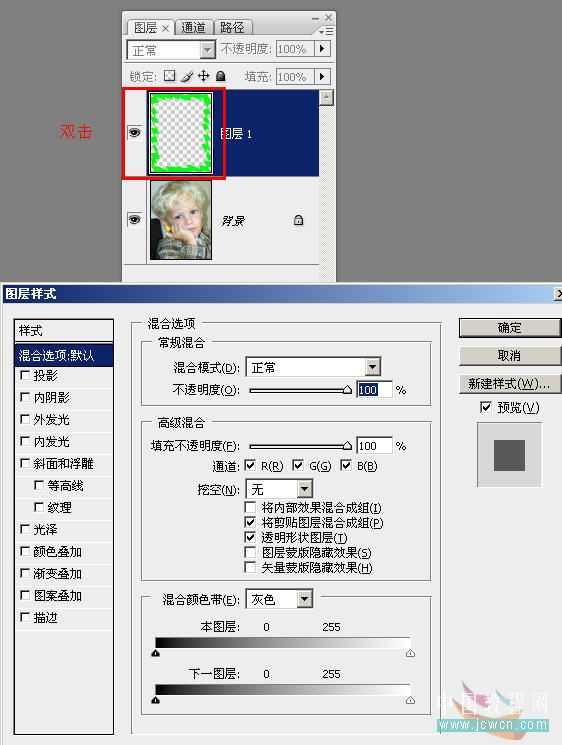This screenshot has height=745, width=562.
Task: Enable the 纹理 checkbox
Action: coord(39,507)
